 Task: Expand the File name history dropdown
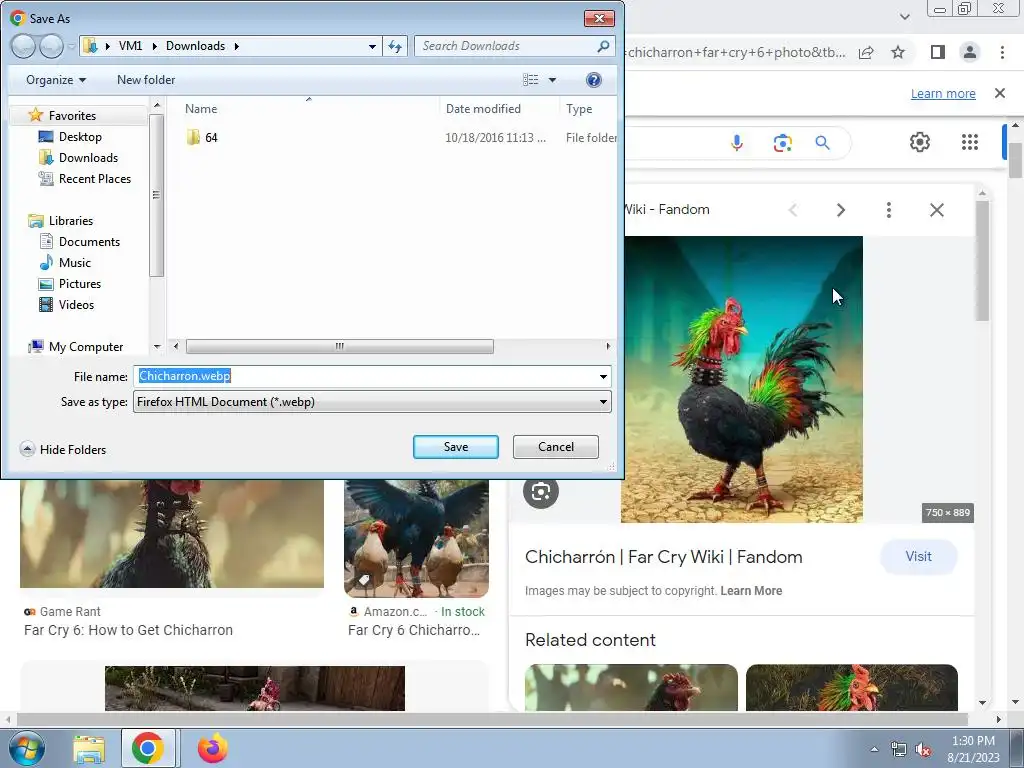pos(603,377)
